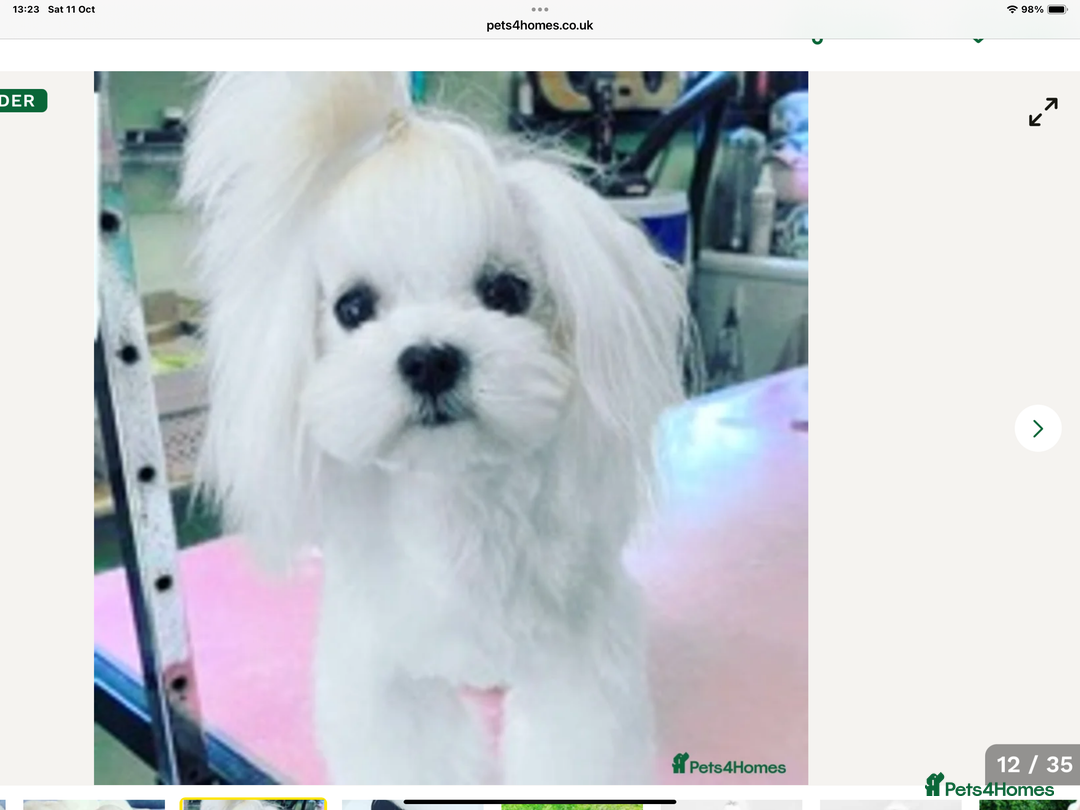
Task: Tap the pets4homes.co.uk address bar
Action: [540, 25]
